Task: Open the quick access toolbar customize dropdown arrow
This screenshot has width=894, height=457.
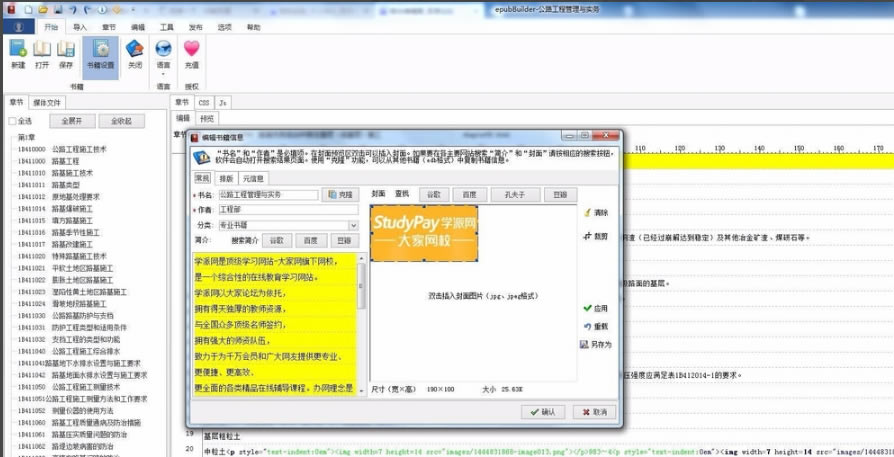Action: [132, 10]
